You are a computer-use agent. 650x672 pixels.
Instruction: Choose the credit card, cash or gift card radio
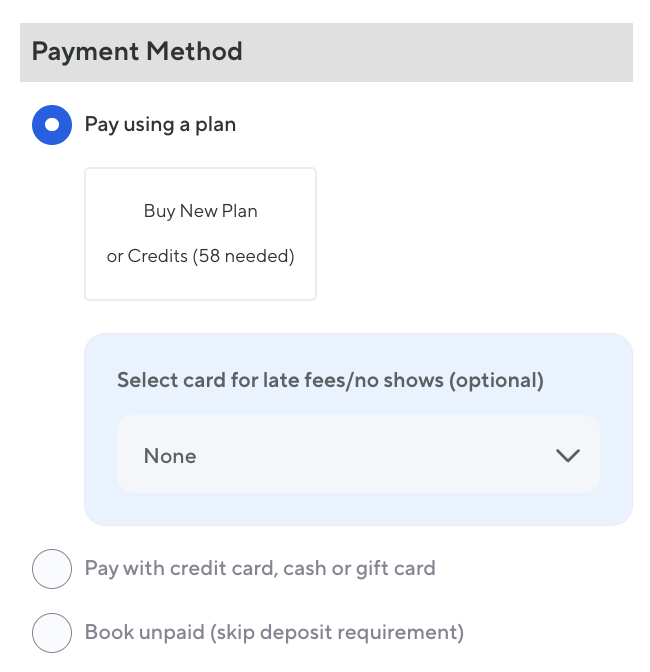click(52, 569)
